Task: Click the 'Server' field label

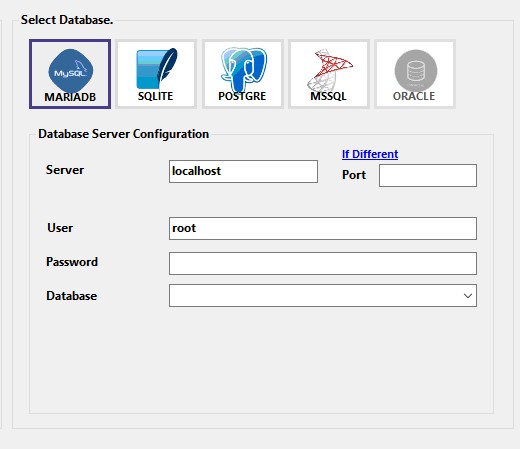Action: (x=65, y=170)
